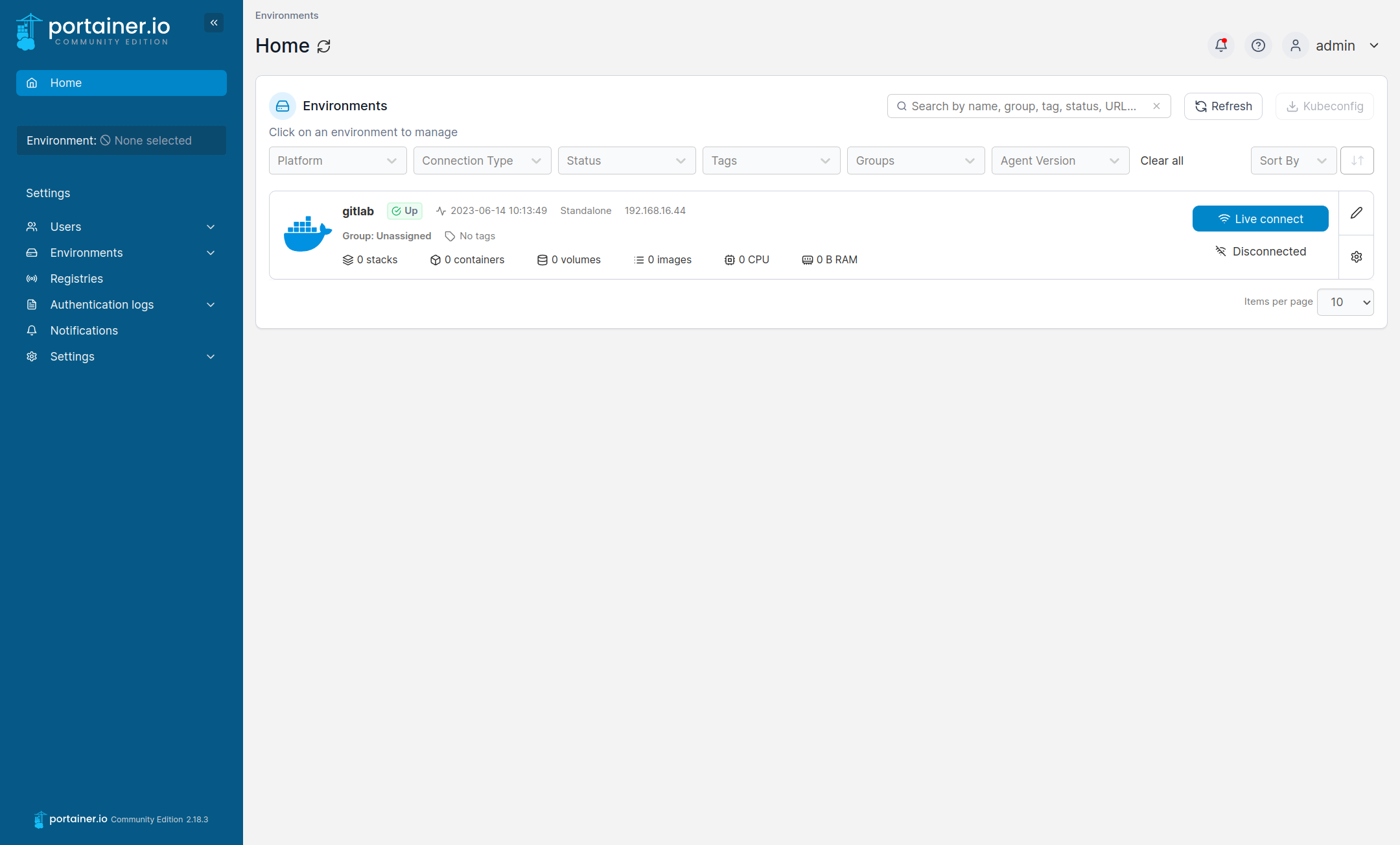The width and height of the screenshot is (1400, 845).
Task: Expand the Status filter dropdown
Action: tap(626, 160)
